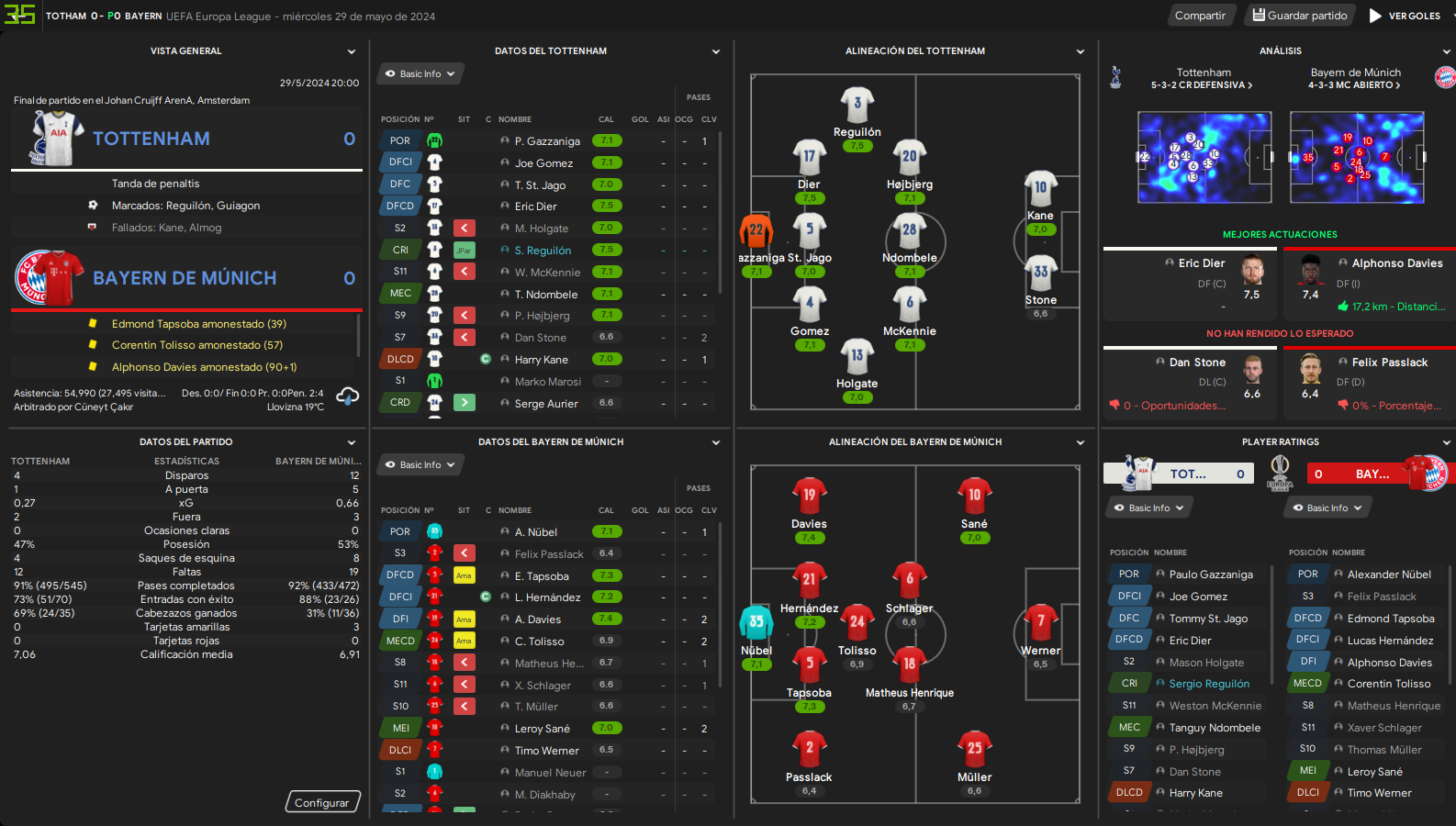Select Reguilón's number 3 shirt on pitch
The image size is (1456, 826).
click(857, 105)
